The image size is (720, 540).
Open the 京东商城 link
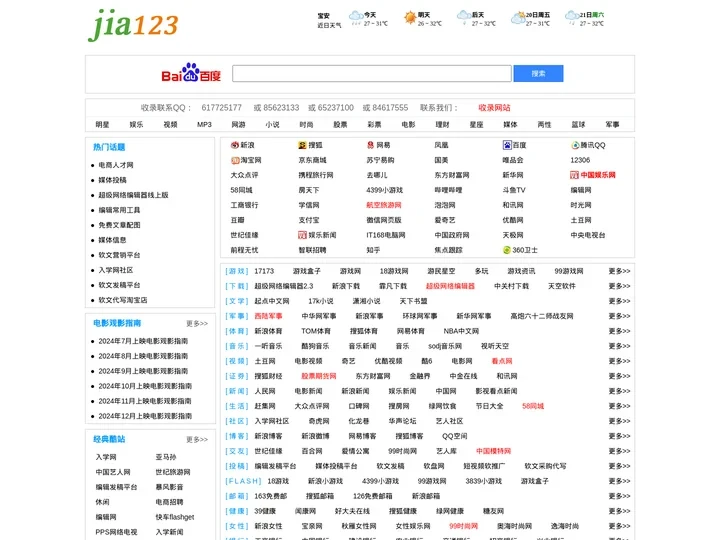(x=312, y=160)
